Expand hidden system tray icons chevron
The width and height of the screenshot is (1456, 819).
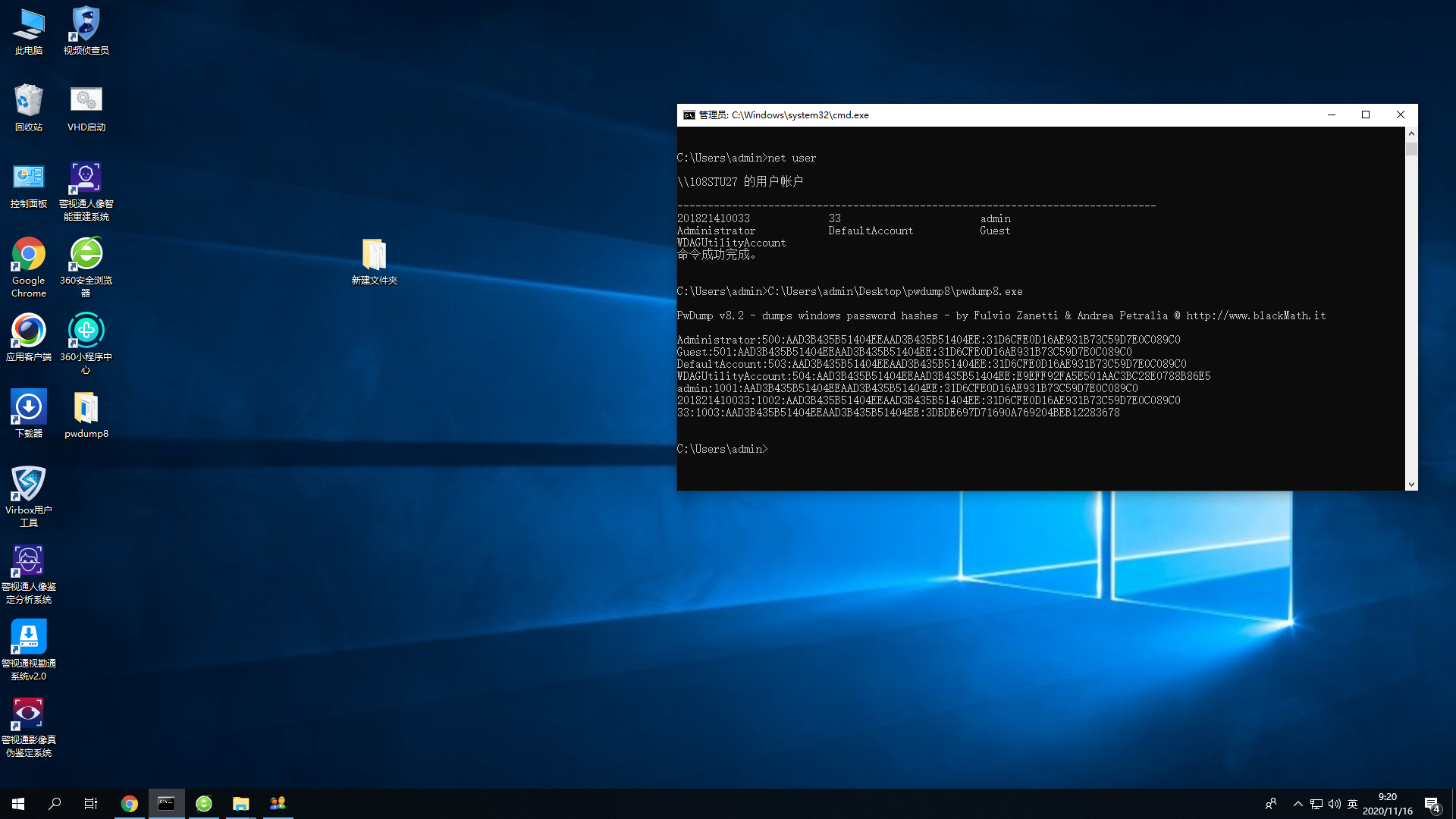[1298, 804]
